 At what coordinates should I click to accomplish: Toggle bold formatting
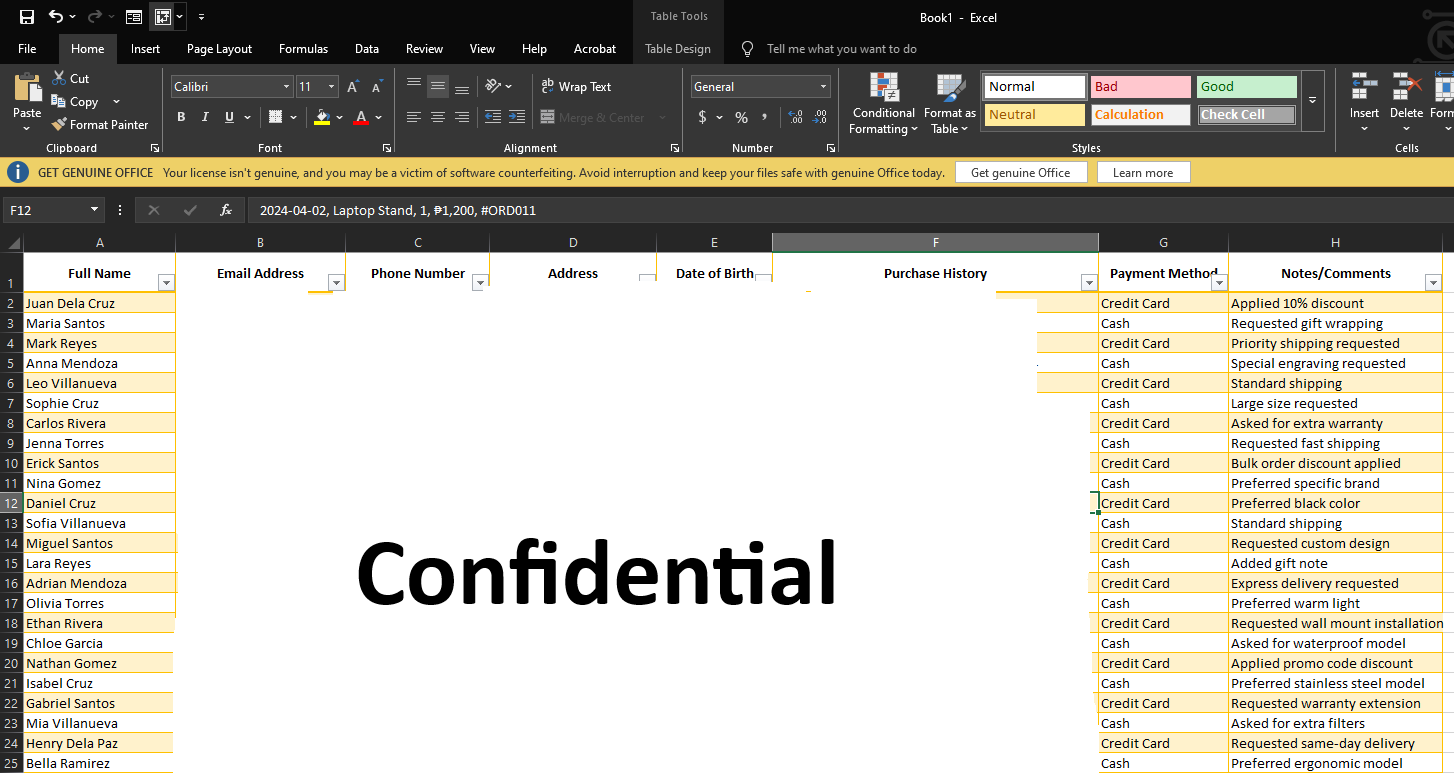point(181,117)
